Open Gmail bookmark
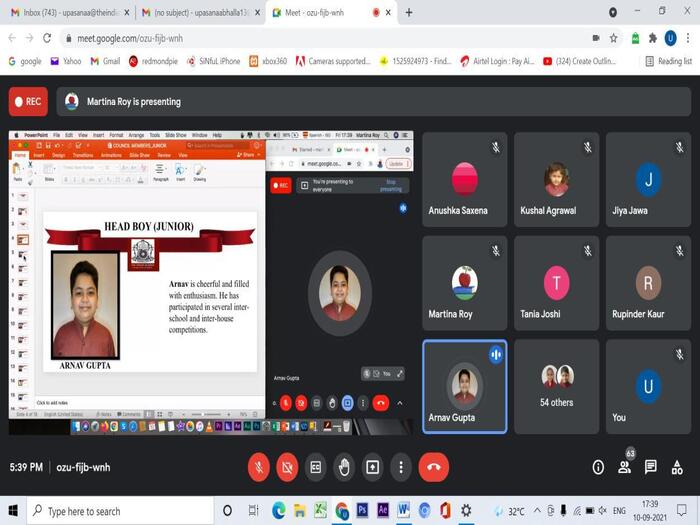The height and width of the screenshot is (525, 700). coord(105,61)
